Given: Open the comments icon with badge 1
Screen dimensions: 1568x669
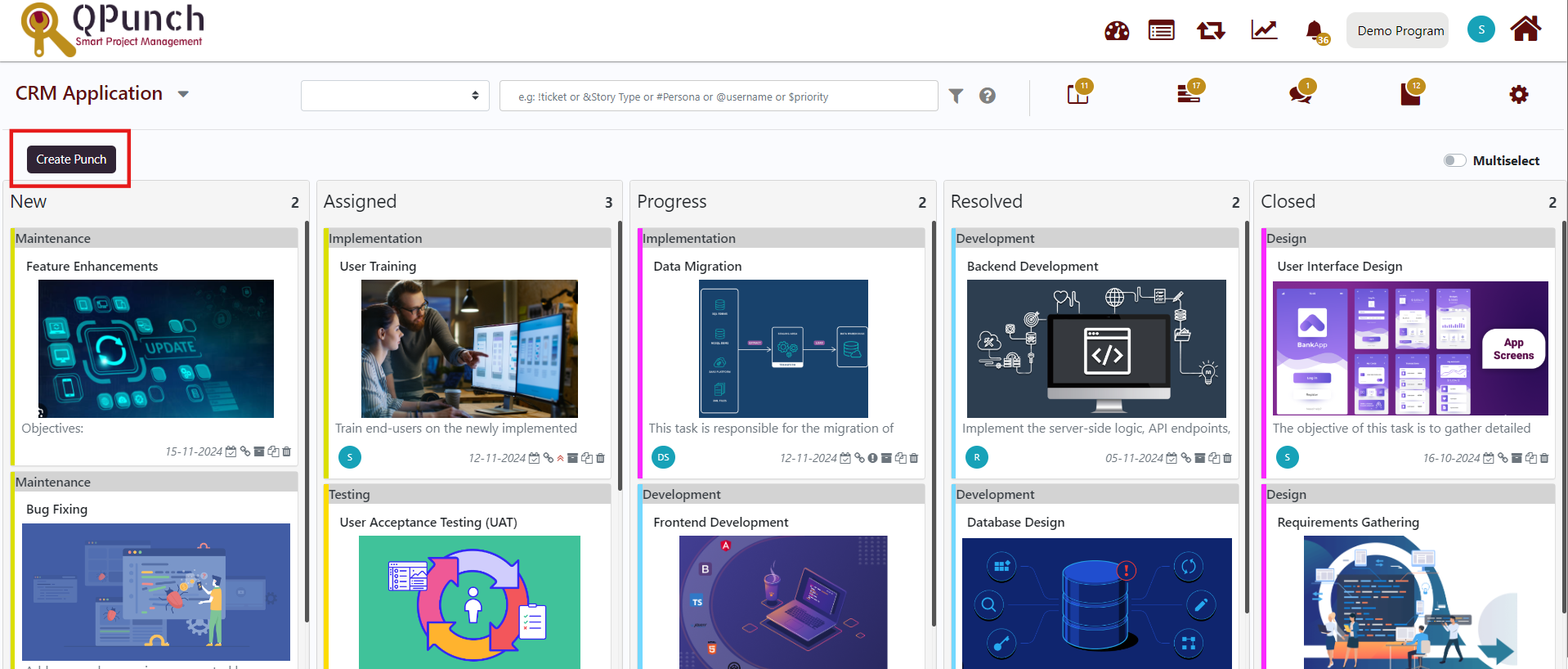Looking at the screenshot, I should [1301, 92].
